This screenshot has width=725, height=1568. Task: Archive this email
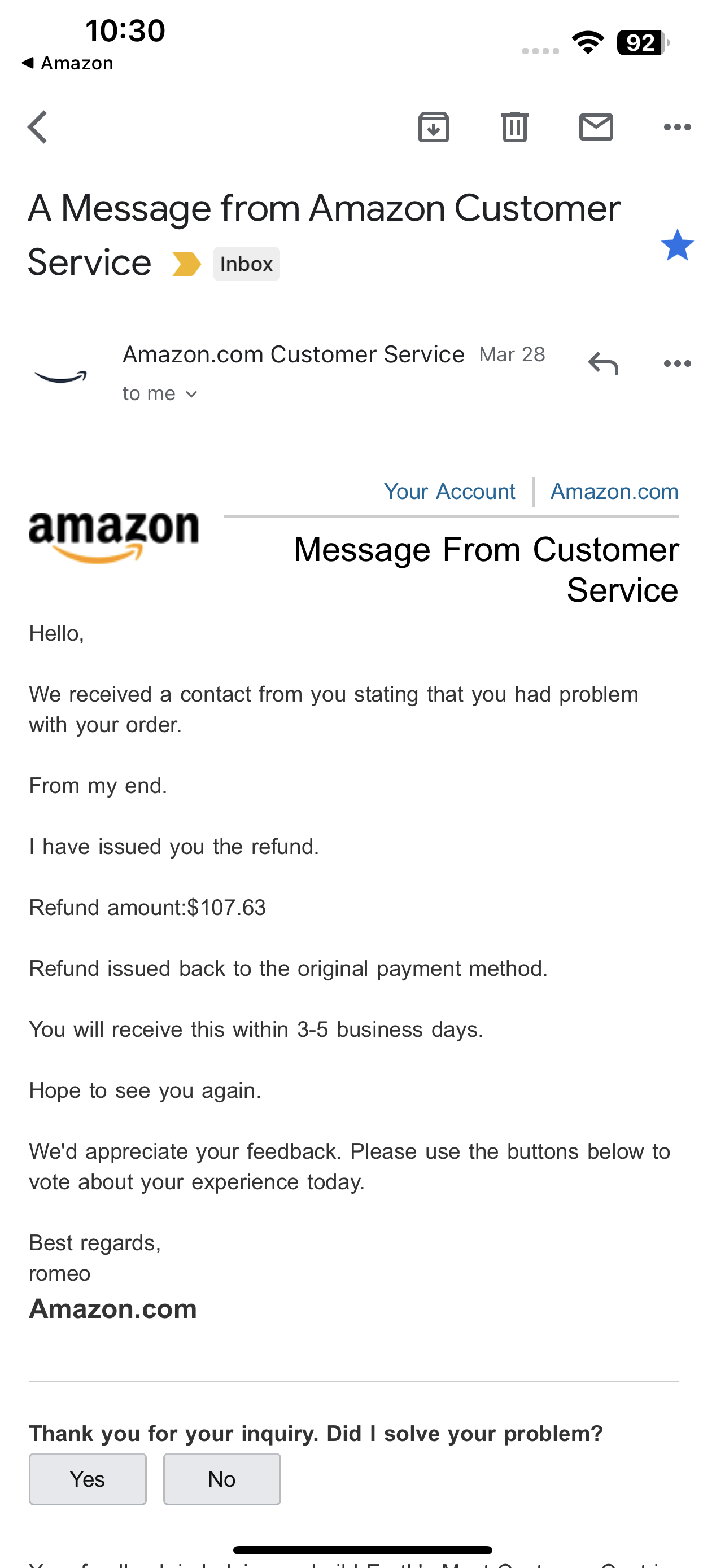click(434, 126)
